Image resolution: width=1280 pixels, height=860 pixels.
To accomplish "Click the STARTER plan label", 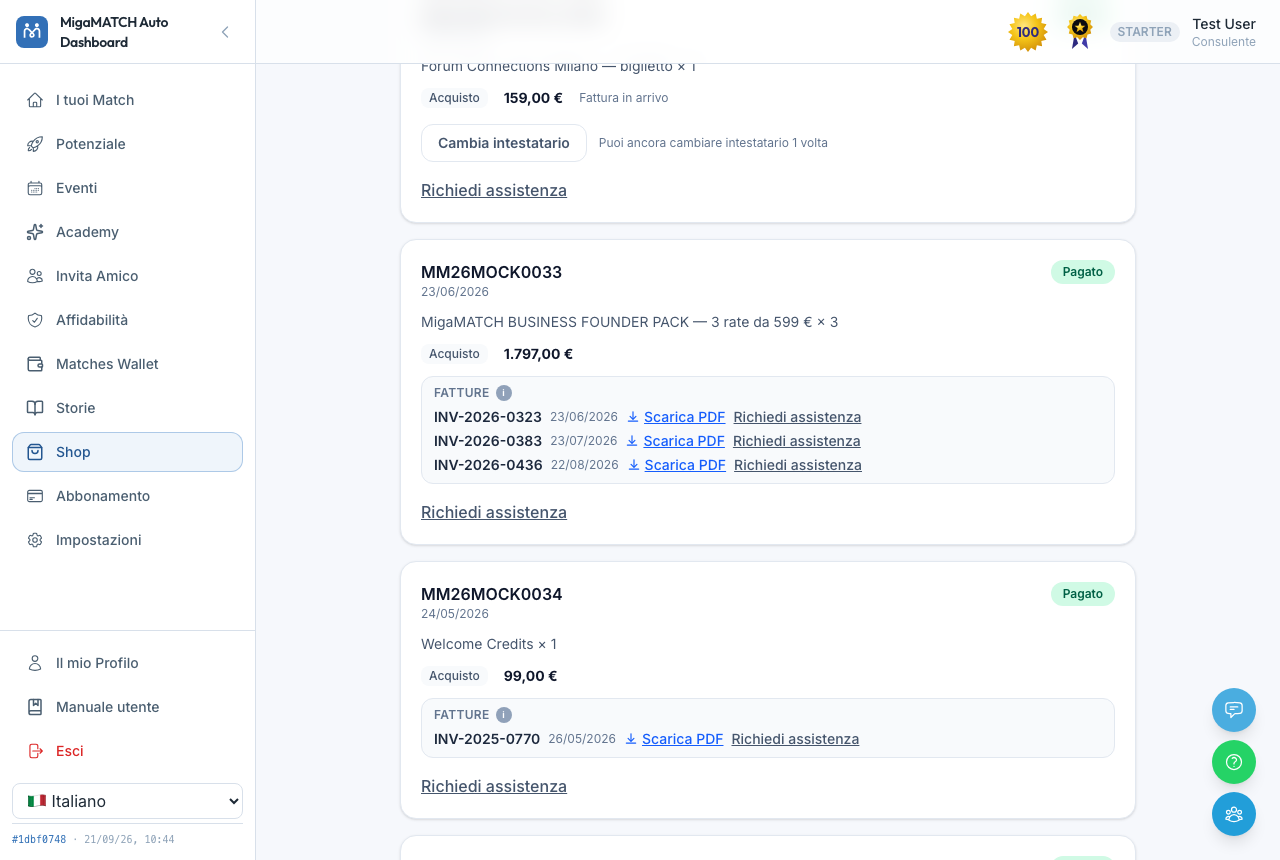I will tap(1145, 32).
